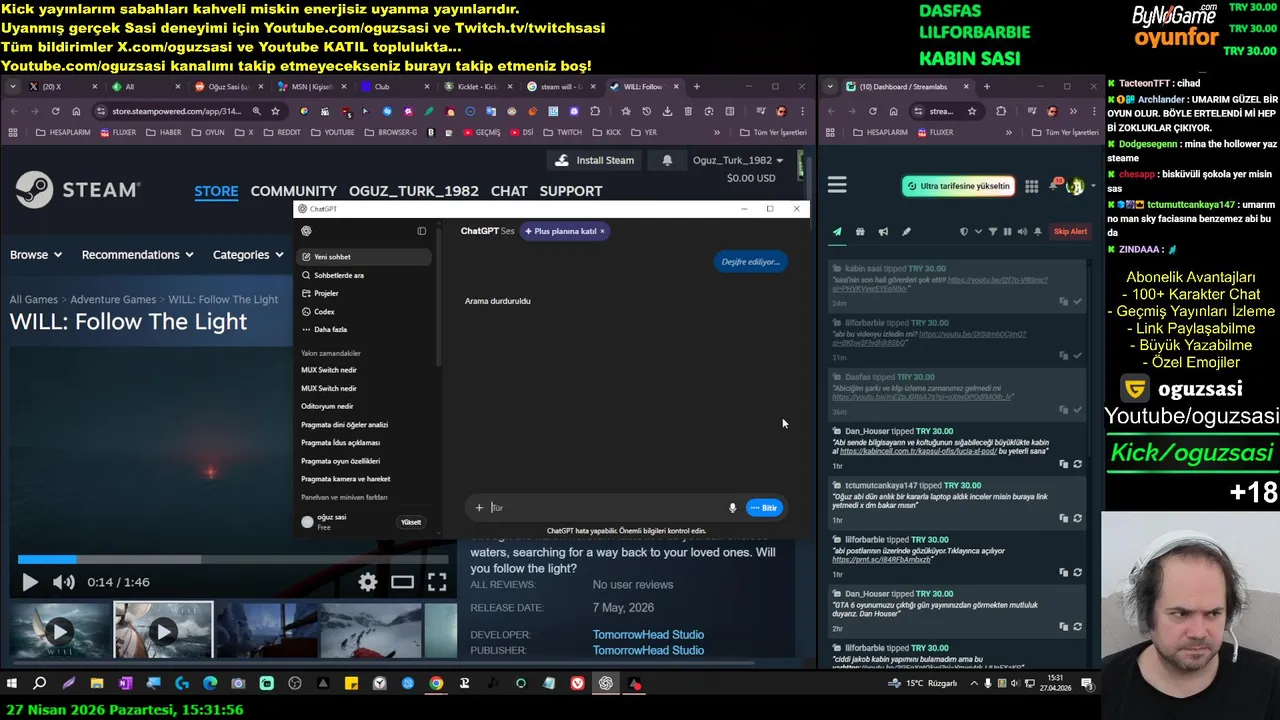Expand Steam Recommendations dropdown
The width and height of the screenshot is (1280, 720).
coord(137,255)
